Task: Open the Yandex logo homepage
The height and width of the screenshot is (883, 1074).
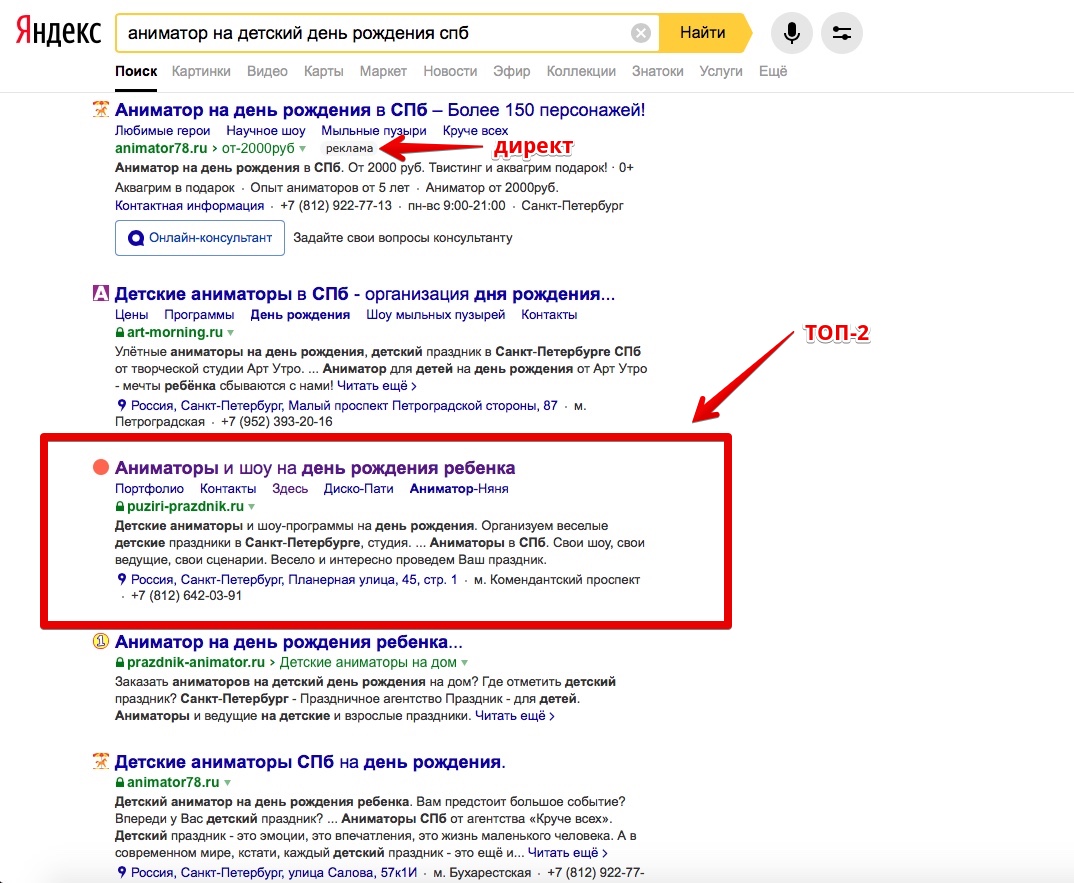Action: (x=58, y=32)
